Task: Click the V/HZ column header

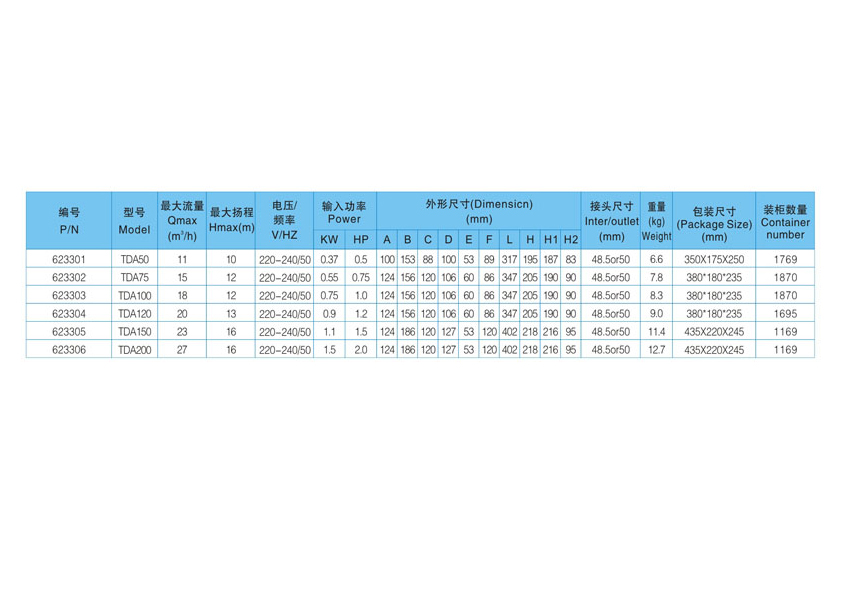Action: [284, 221]
